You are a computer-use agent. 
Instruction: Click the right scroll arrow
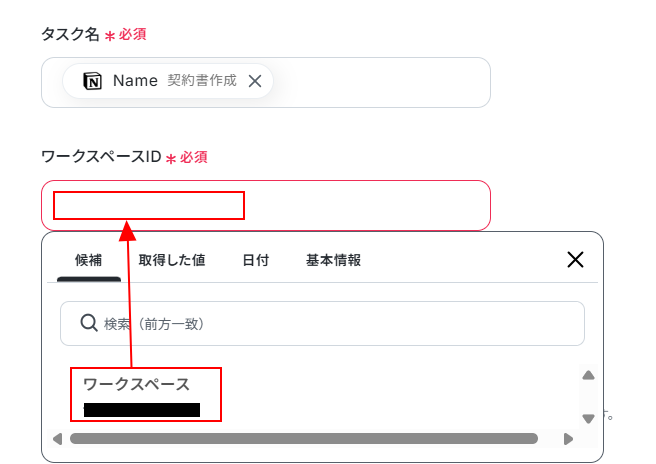pyautogui.click(x=568, y=439)
